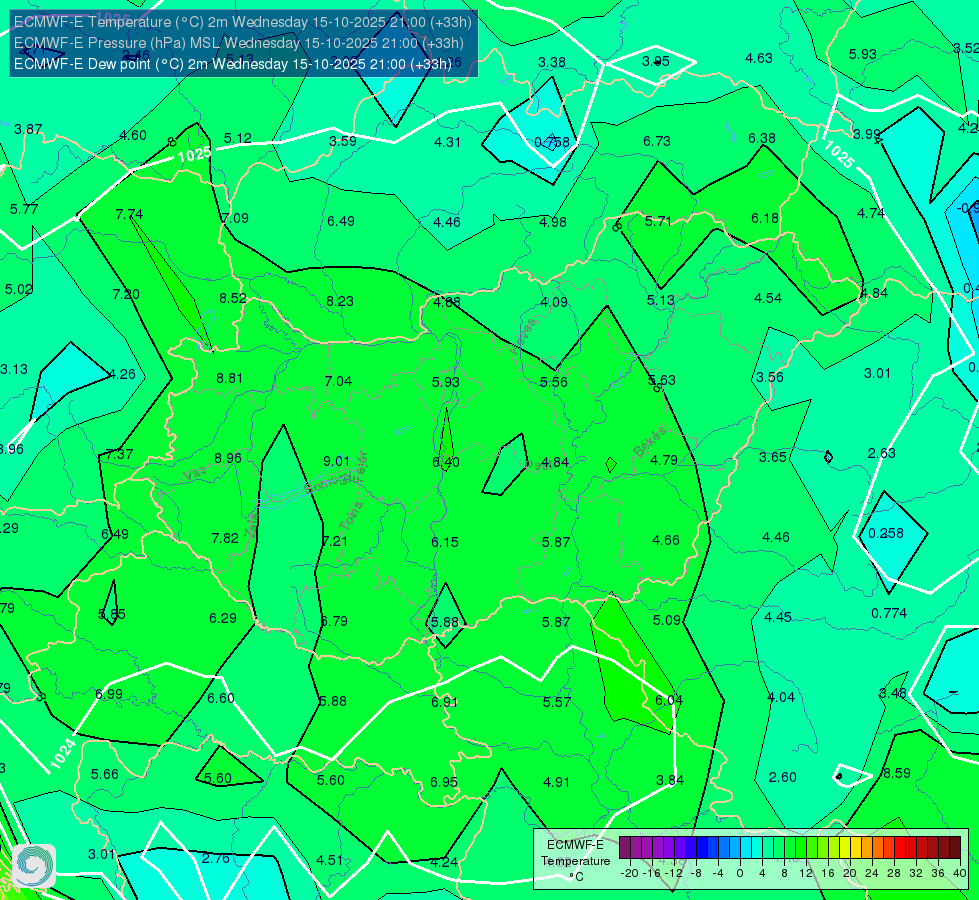Click the 1025 isobar label near top-left
This screenshot has width=979, height=900.
[194, 154]
